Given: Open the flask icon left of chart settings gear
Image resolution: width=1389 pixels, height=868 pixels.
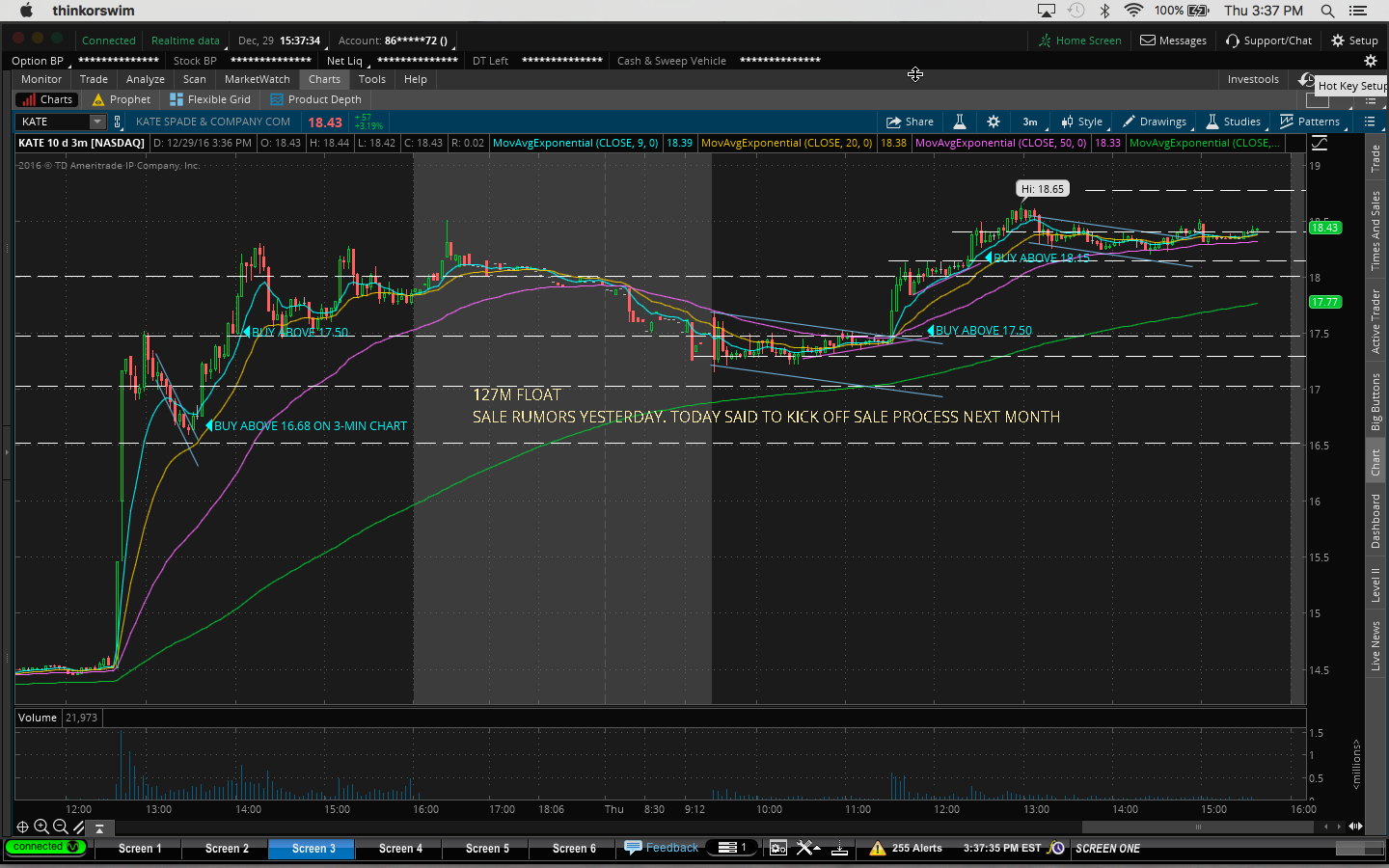Looking at the screenshot, I should point(960,122).
